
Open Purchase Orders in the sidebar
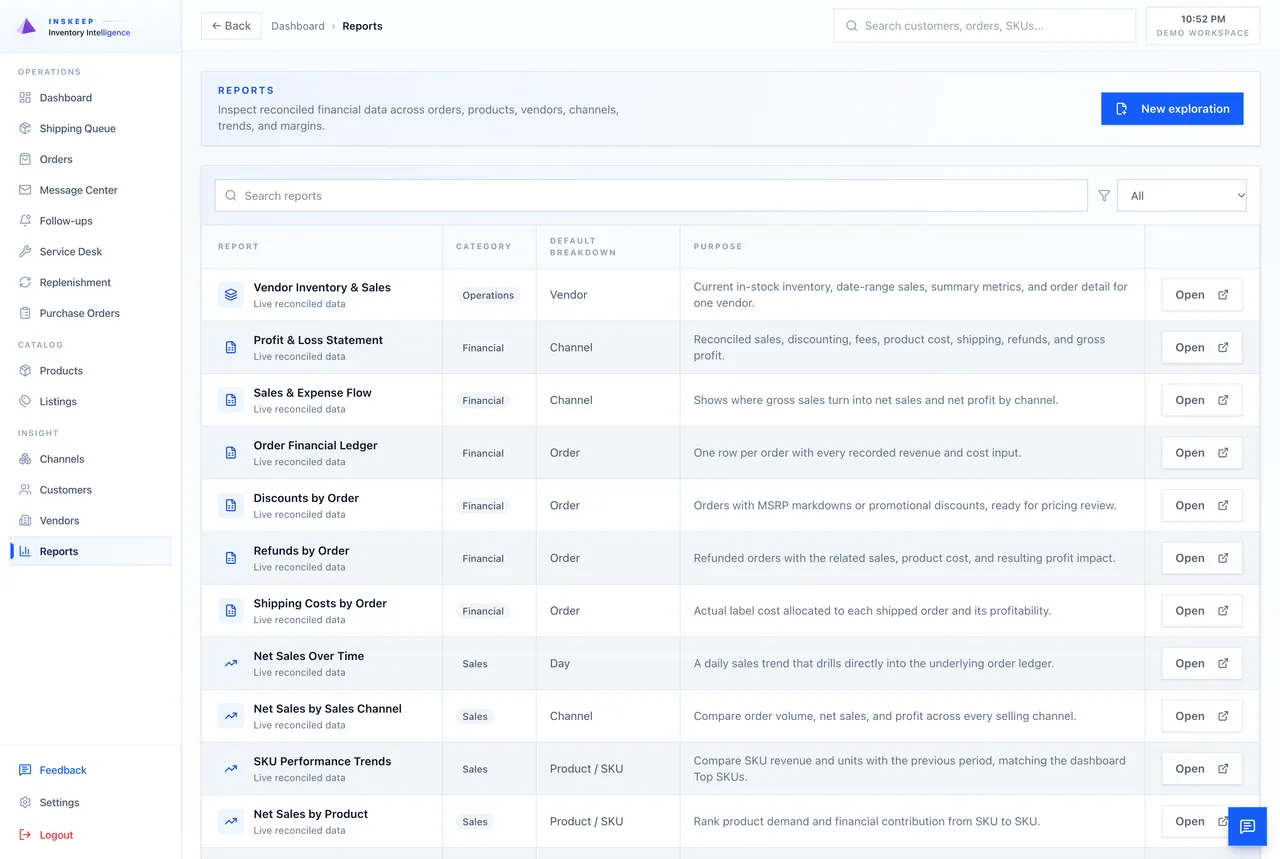click(x=90, y=313)
